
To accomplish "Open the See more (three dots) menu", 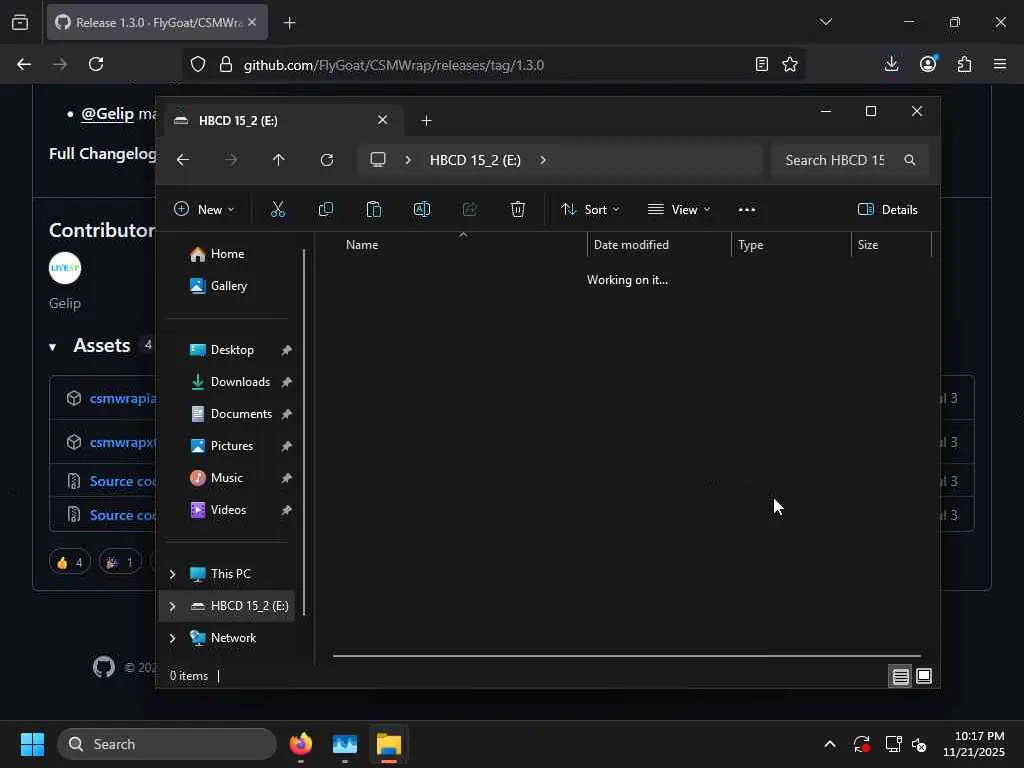I will click(x=746, y=210).
